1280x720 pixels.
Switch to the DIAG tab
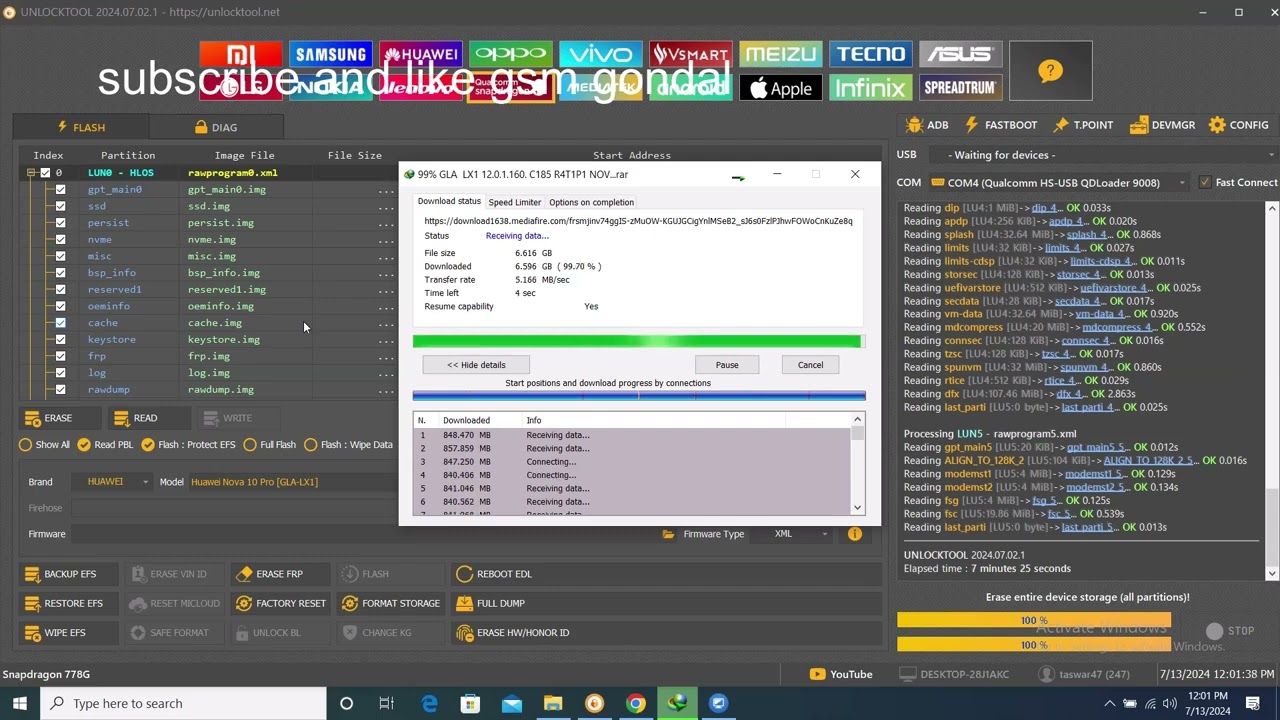pos(216,127)
